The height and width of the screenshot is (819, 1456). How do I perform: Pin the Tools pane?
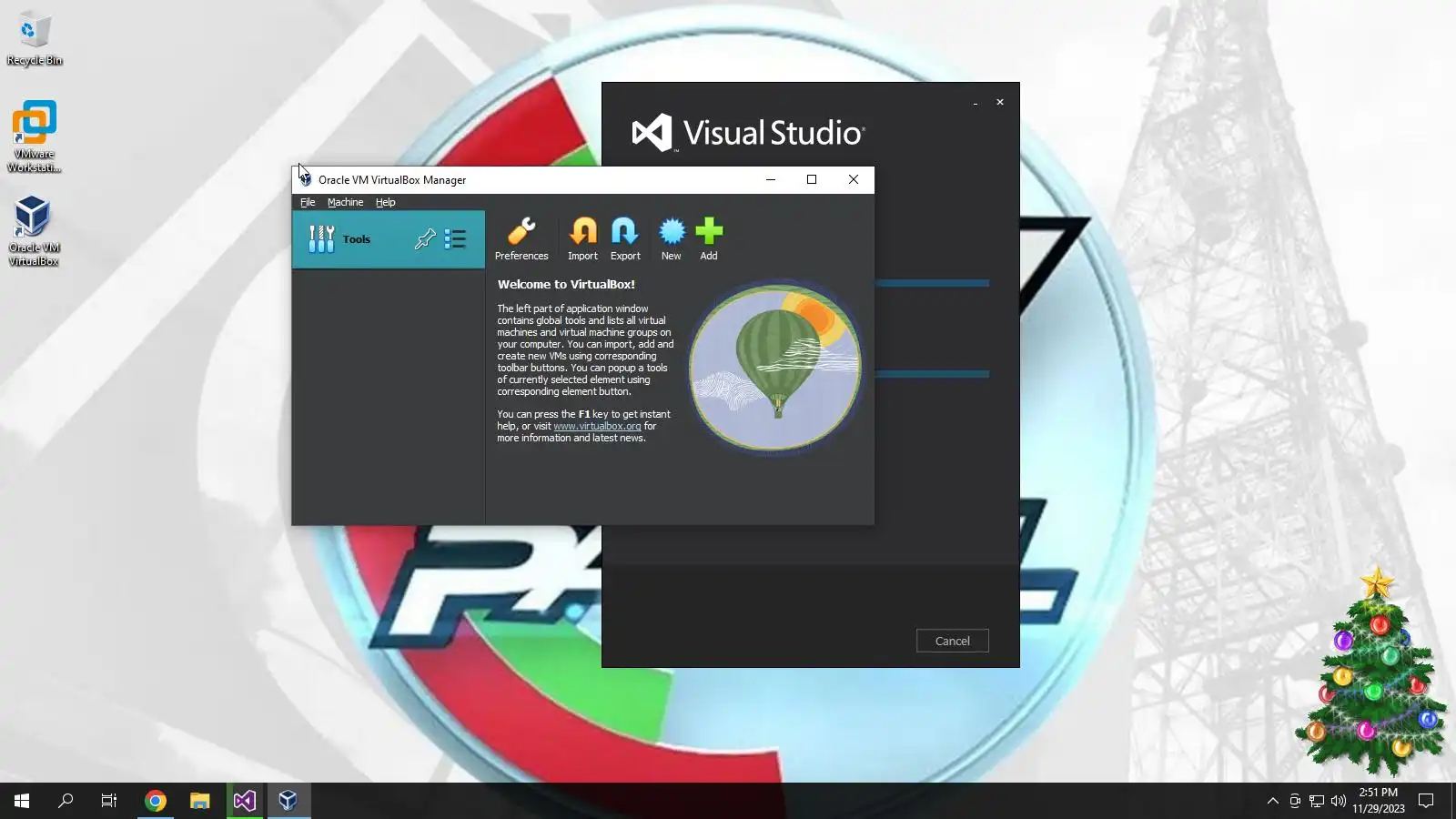[x=425, y=239]
